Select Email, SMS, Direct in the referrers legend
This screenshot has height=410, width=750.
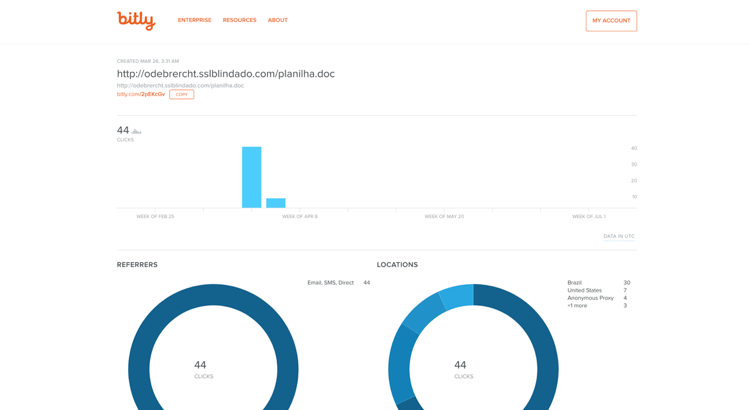(330, 283)
